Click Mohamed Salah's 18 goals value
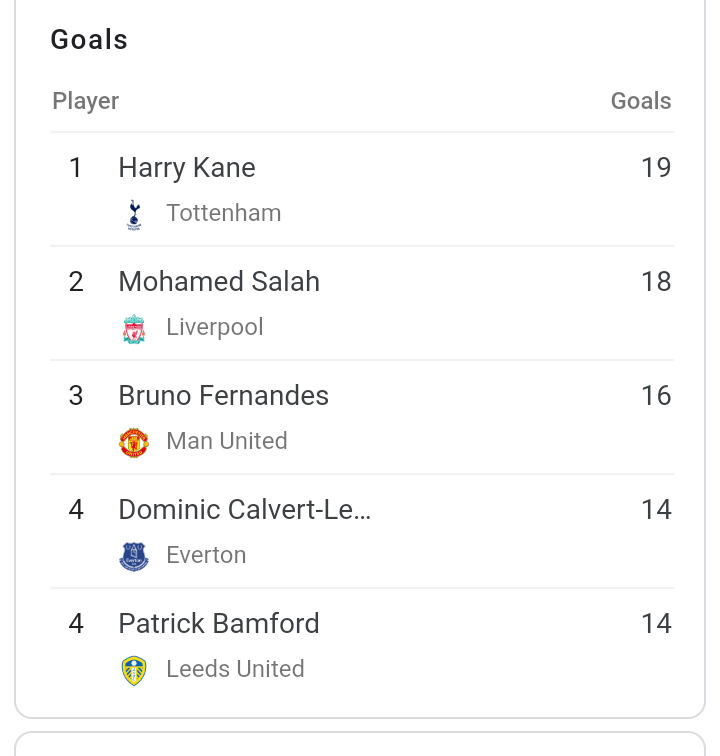 (x=656, y=282)
